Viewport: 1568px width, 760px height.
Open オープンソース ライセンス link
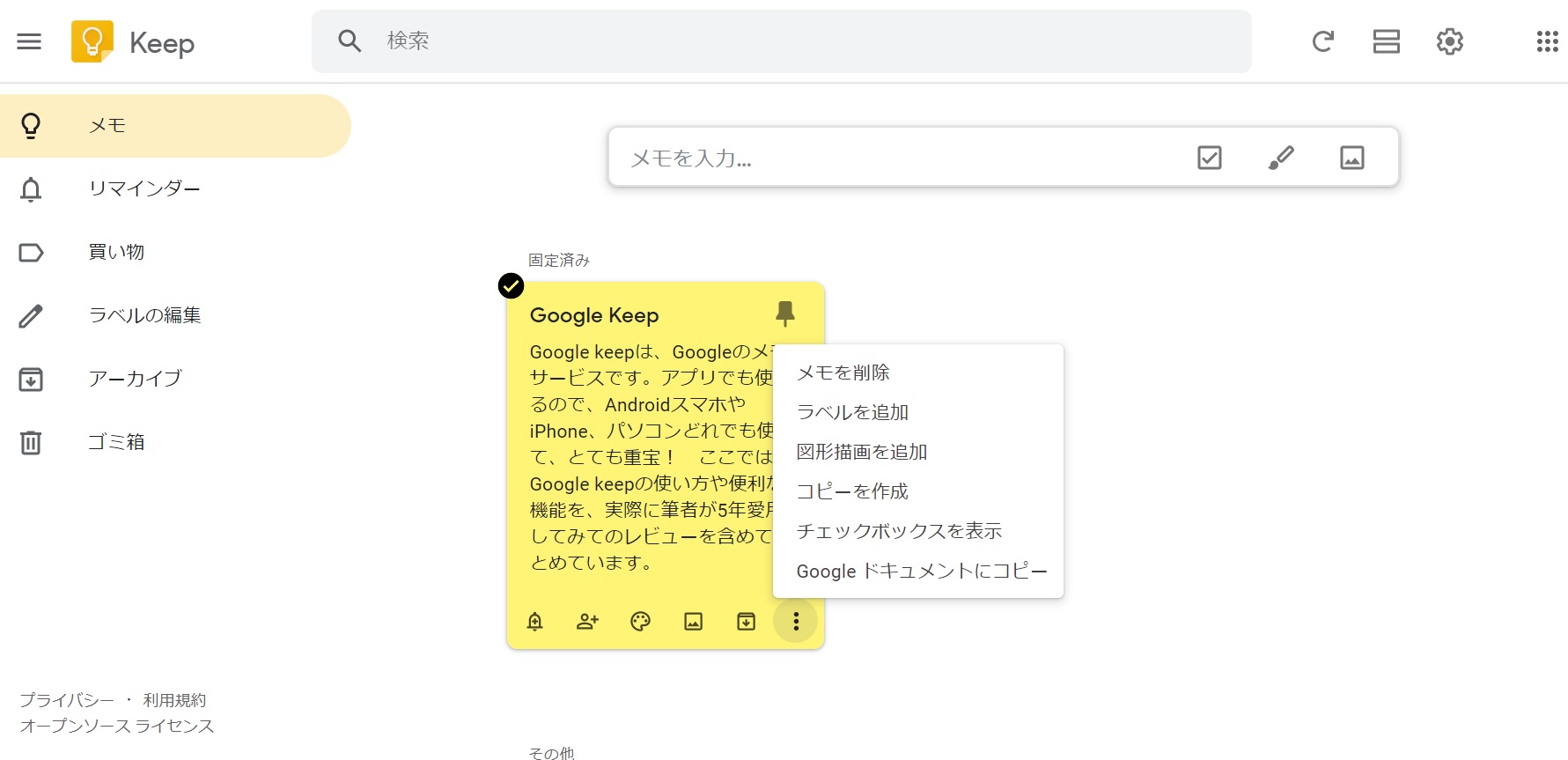[x=117, y=726]
